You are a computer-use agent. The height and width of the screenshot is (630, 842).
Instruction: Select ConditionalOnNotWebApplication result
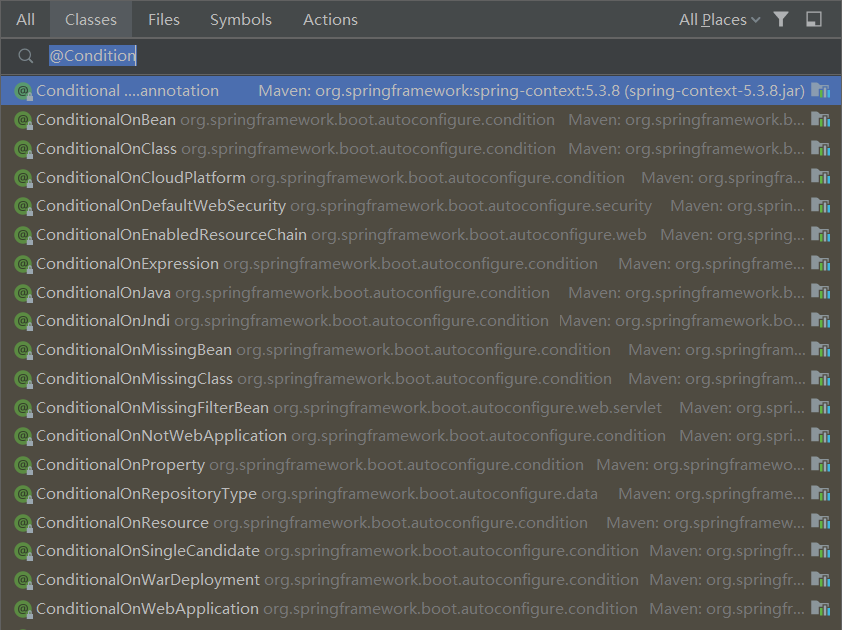421,436
